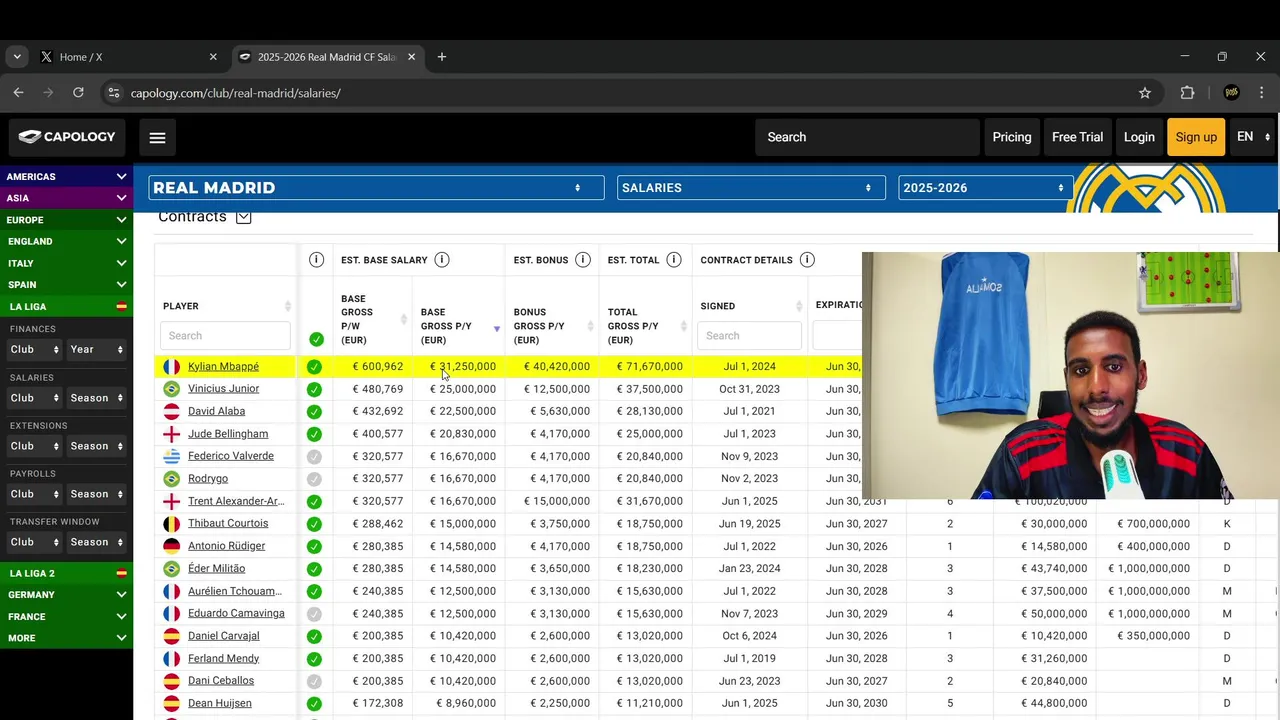The height and width of the screenshot is (720, 1280).
Task: Click the browser address bar URL
Action: click(236, 93)
